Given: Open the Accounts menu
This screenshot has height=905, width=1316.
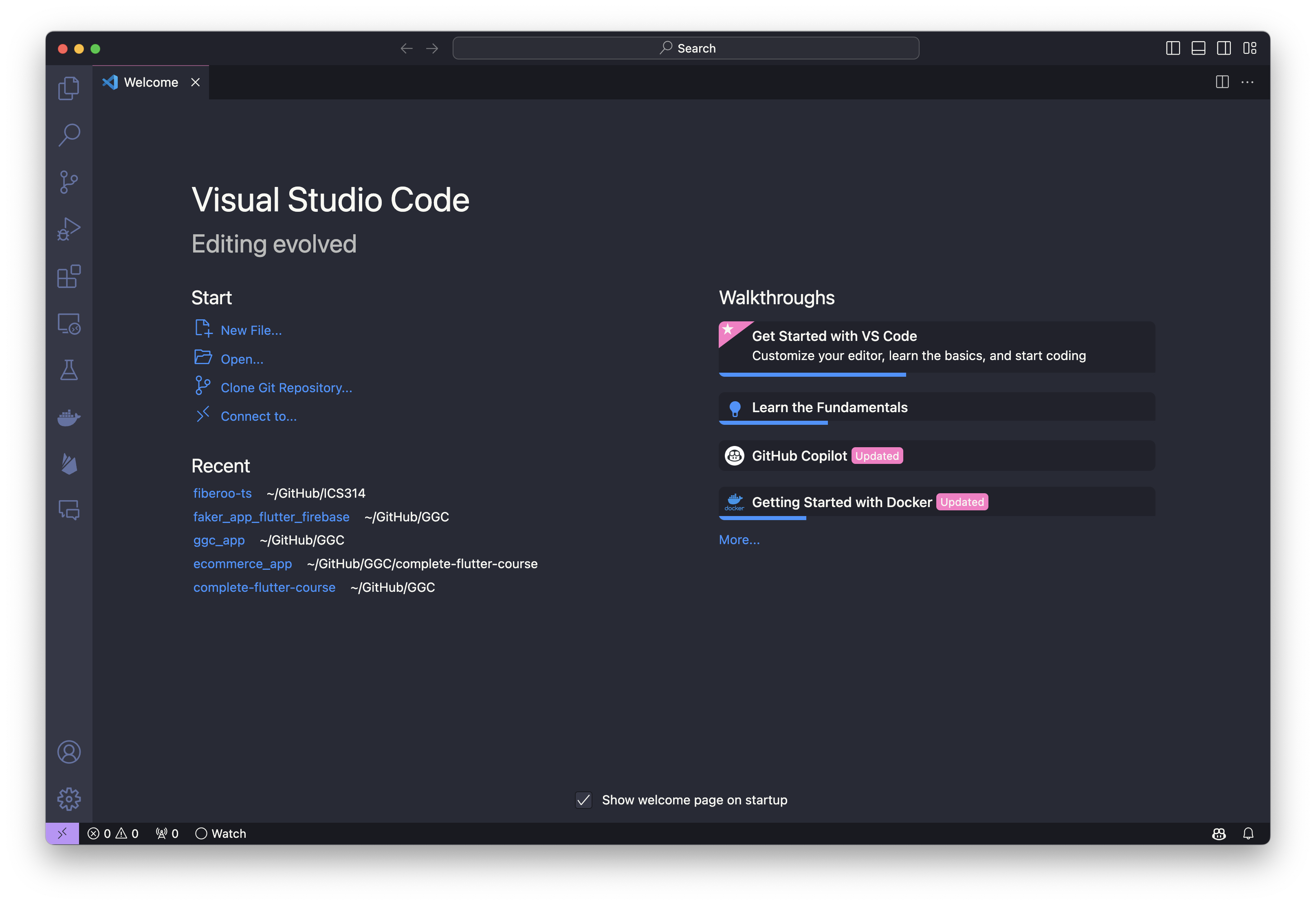Looking at the screenshot, I should point(68,752).
